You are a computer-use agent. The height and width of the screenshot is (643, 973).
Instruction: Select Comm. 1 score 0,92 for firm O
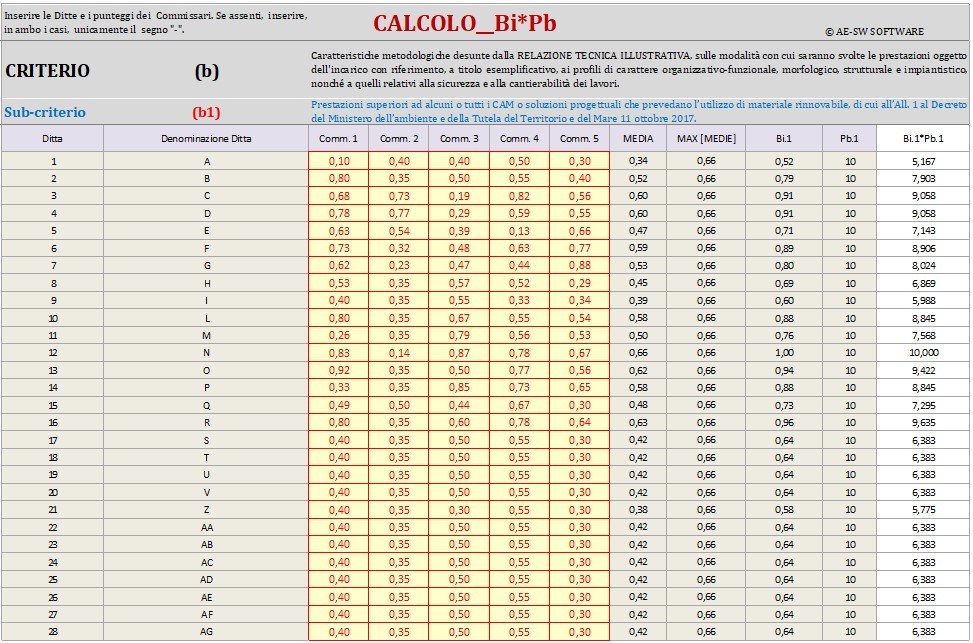point(339,370)
